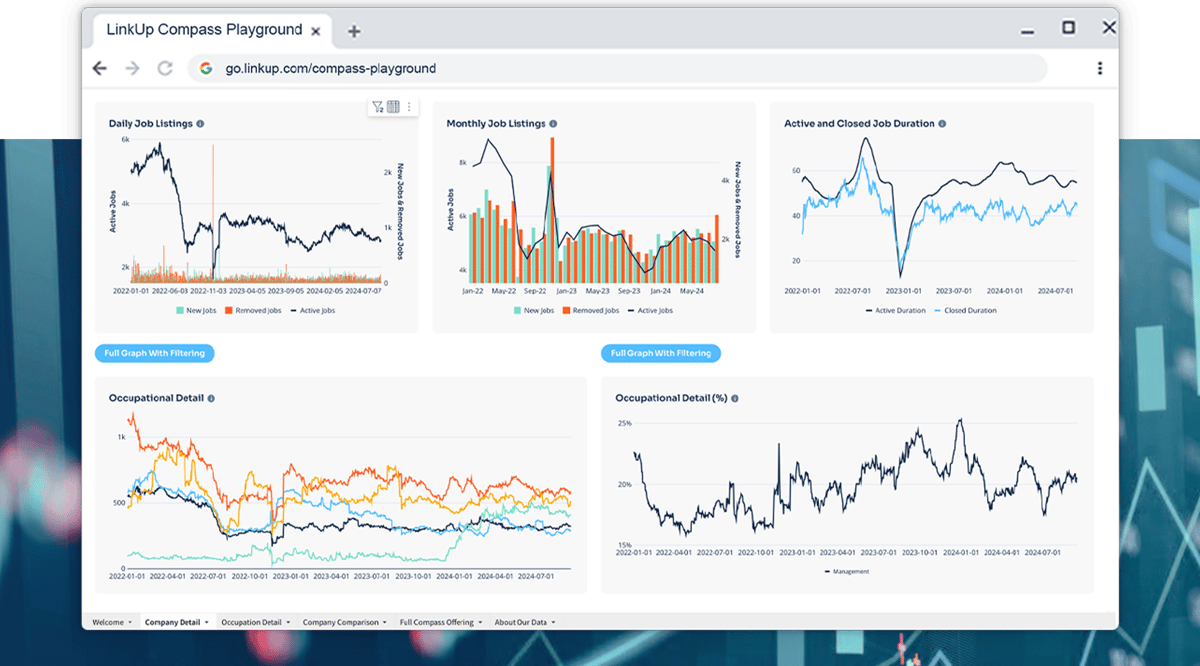Toggle the Active Duration legend entry
The height and width of the screenshot is (666, 1200).
coord(896,311)
